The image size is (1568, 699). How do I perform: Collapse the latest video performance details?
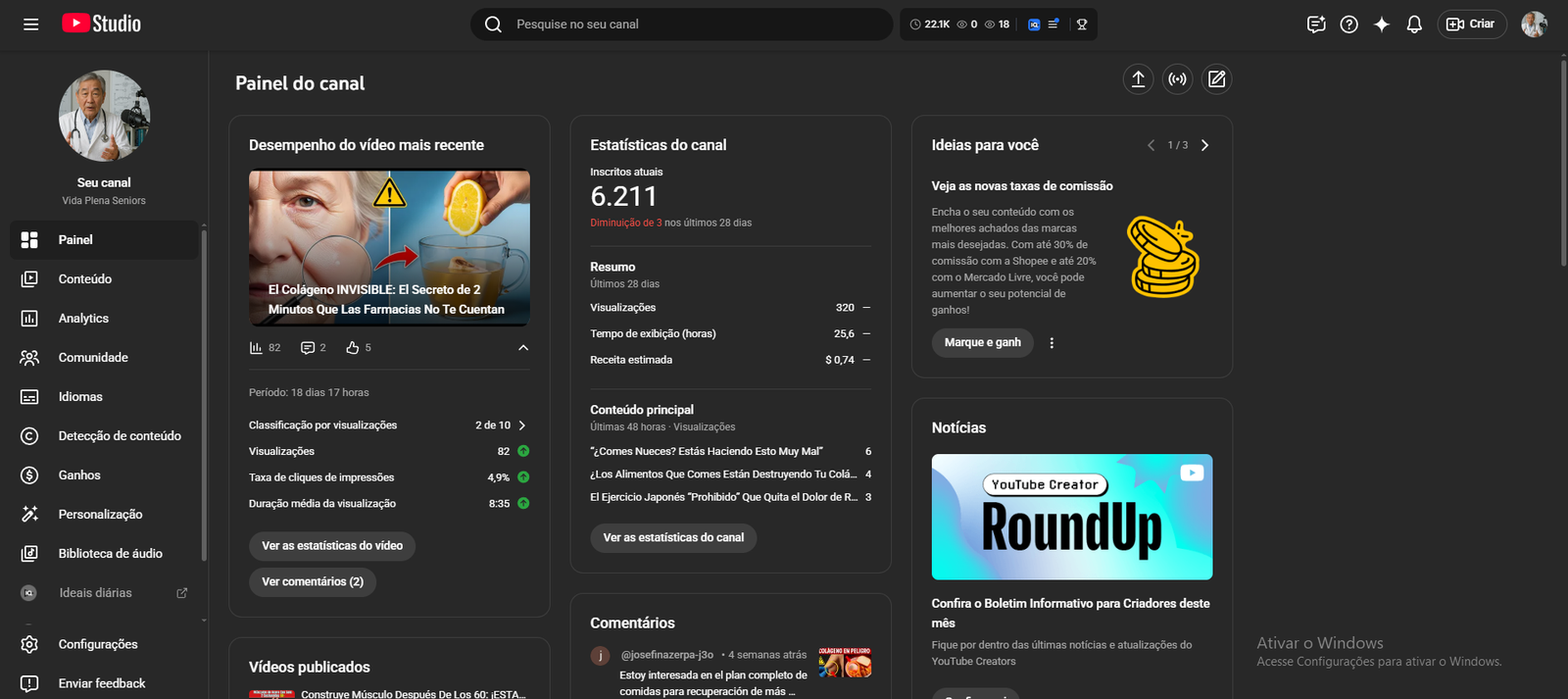(x=523, y=348)
